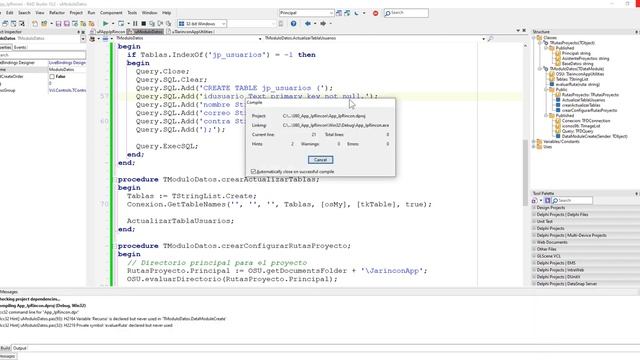The width and height of the screenshot is (640, 360).
Task: Open the Project menu
Action: pyautogui.click(x=76, y=13)
